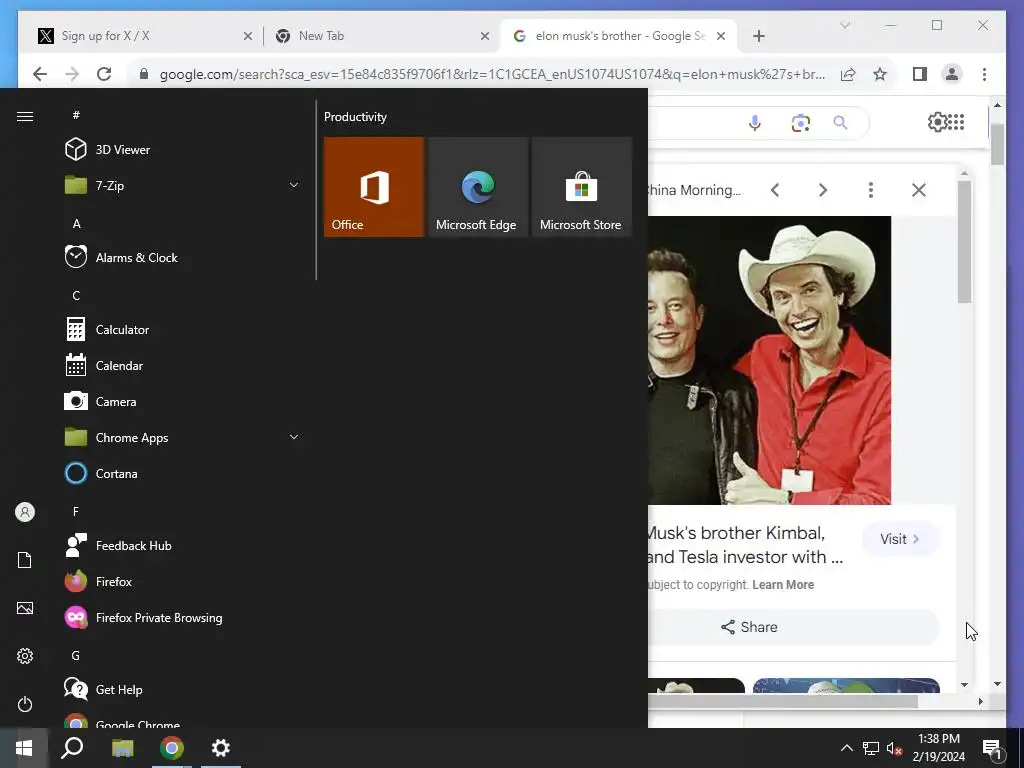Click the Windows Start button

coord(24,748)
